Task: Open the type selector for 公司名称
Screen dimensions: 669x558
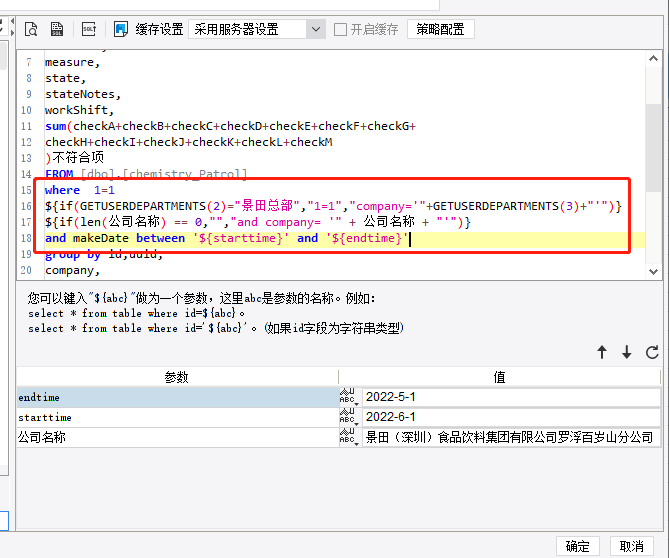Action: click(x=349, y=437)
